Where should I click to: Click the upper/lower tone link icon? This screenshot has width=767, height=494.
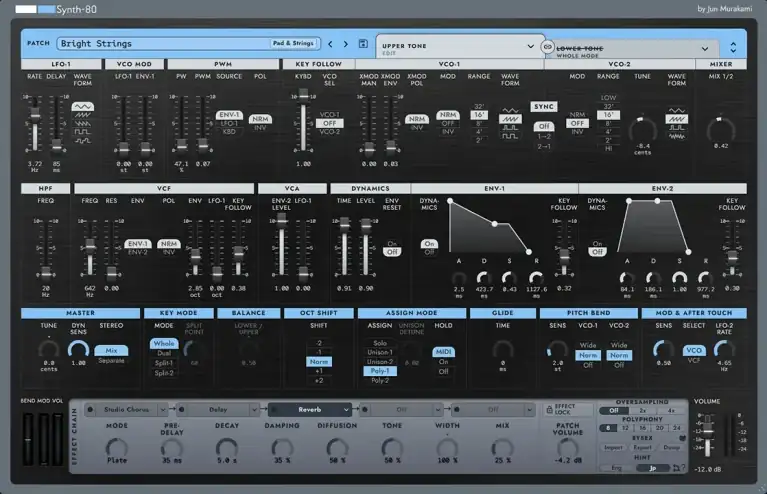(x=547, y=47)
